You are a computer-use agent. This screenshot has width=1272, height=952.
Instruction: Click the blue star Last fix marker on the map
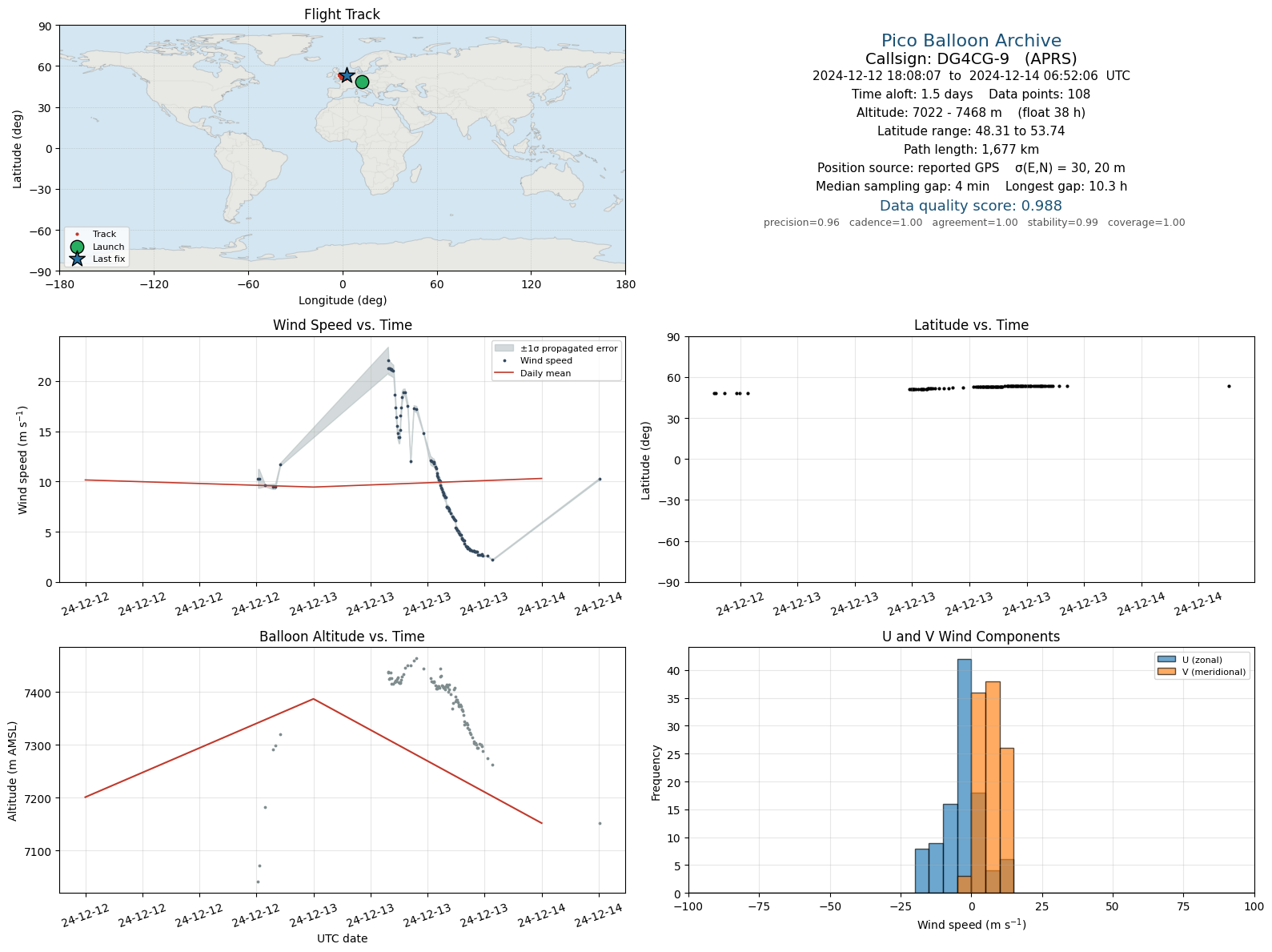[347, 75]
